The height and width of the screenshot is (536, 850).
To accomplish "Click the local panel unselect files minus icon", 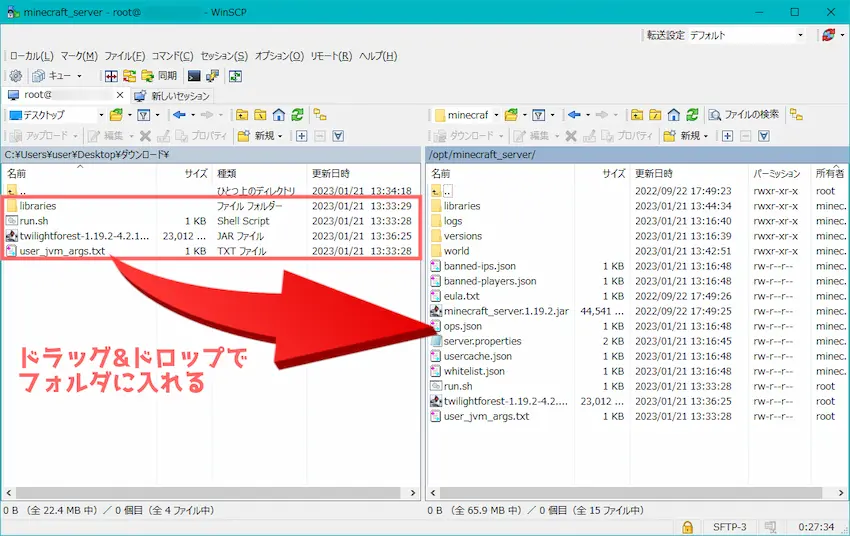I will [320, 136].
